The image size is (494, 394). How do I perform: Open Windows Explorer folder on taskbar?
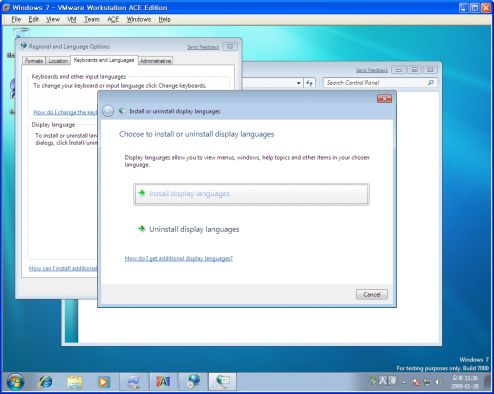click(75, 382)
